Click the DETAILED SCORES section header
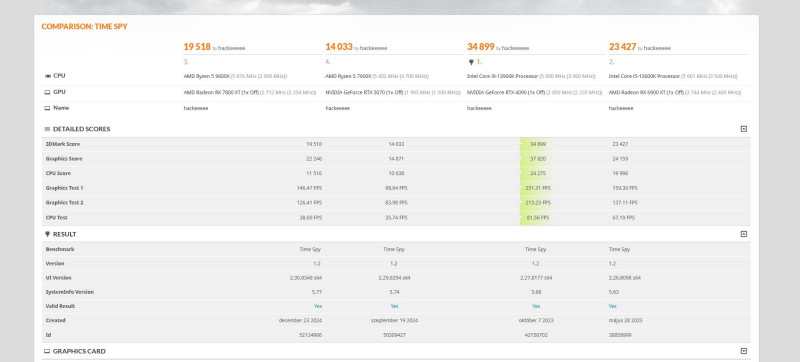800x362 pixels. [82, 129]
